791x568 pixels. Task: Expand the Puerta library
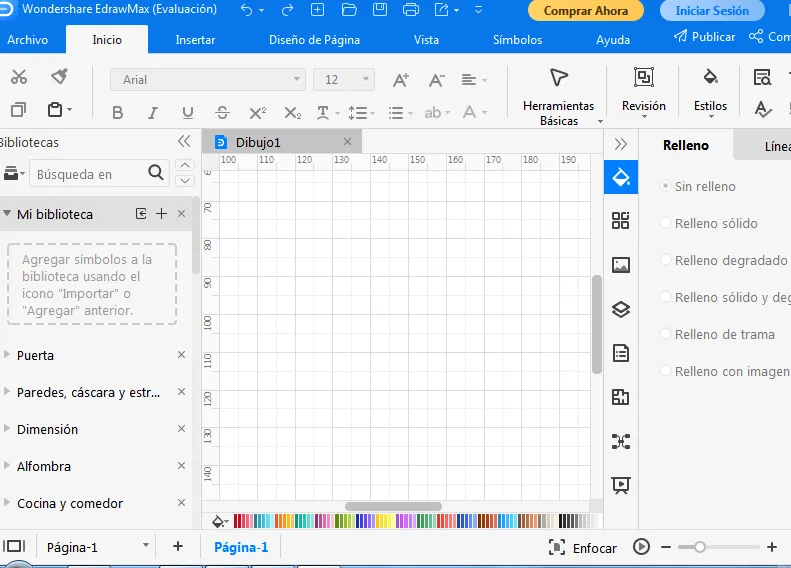tap(7, 355)
